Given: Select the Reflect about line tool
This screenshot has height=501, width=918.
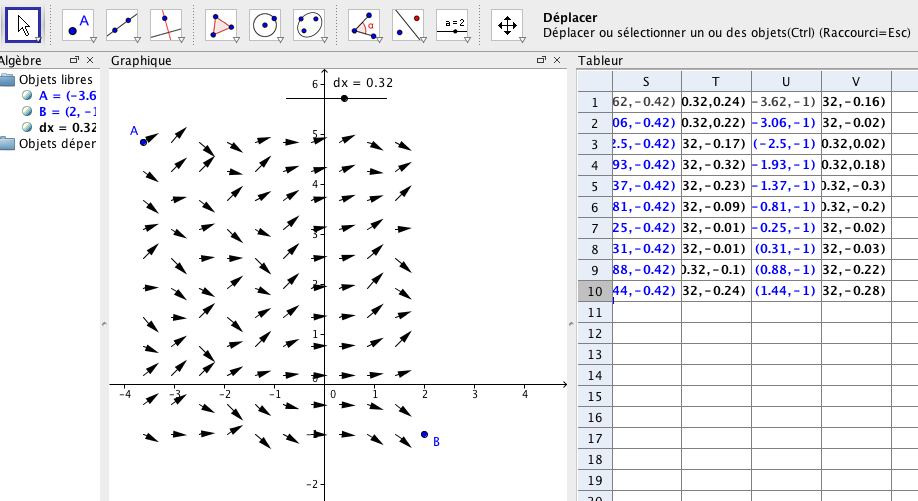Looking at the screenshot, I should 408,24.
